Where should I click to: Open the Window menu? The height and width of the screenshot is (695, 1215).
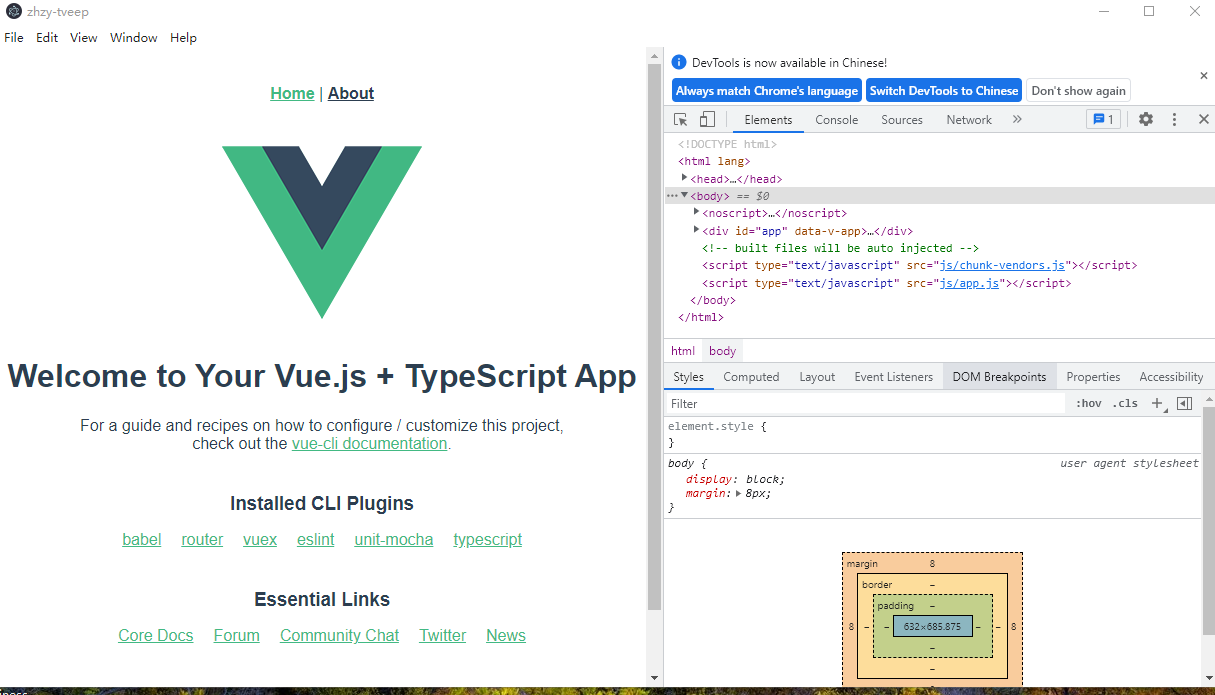[x=134, y=38]
